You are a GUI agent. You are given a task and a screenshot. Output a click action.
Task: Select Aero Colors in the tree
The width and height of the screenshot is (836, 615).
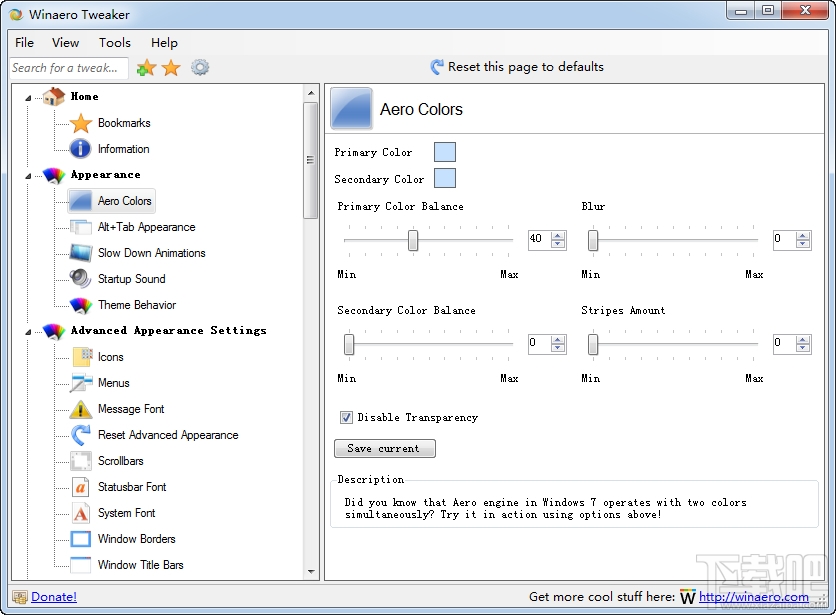[x=111, y=201]
